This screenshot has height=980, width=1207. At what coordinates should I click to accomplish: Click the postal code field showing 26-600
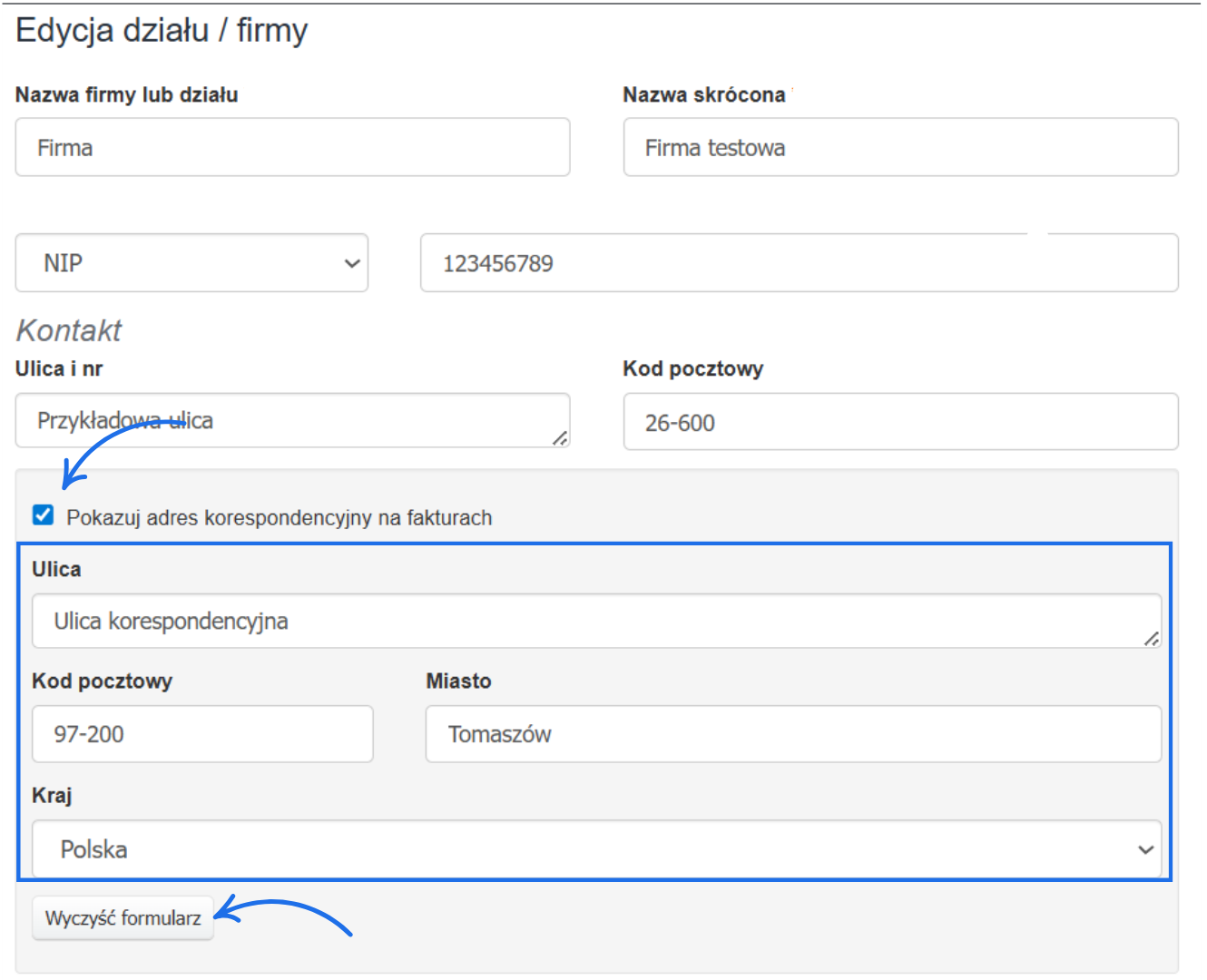900,423
